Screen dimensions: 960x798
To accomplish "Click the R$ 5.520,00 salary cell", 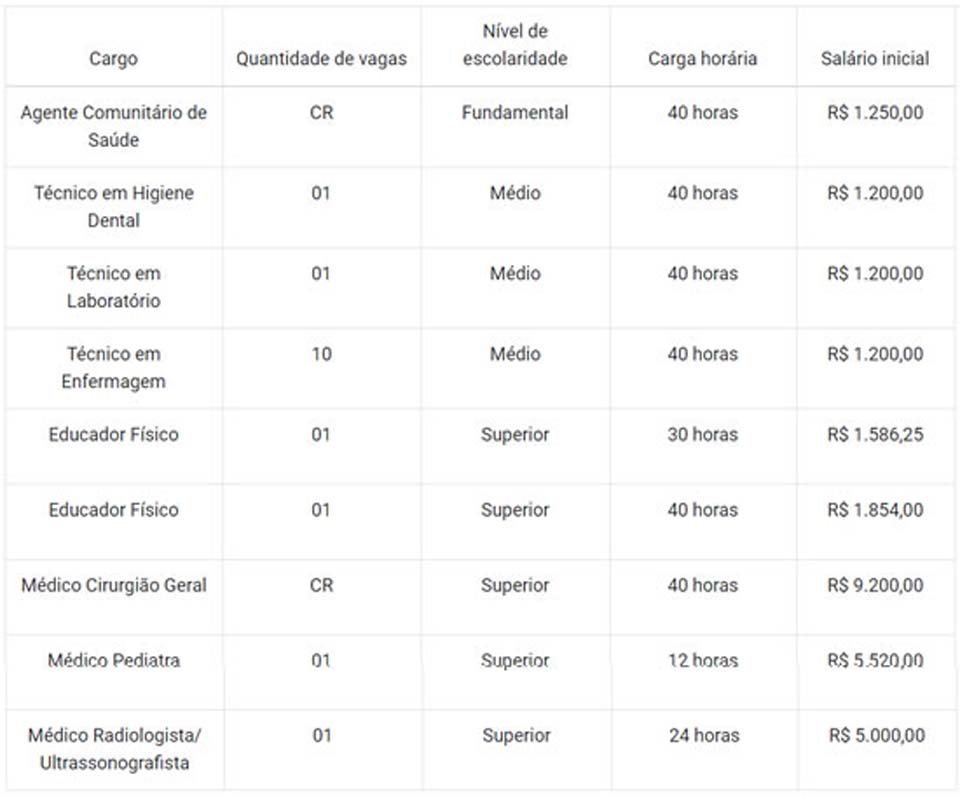I will [875, 660].
